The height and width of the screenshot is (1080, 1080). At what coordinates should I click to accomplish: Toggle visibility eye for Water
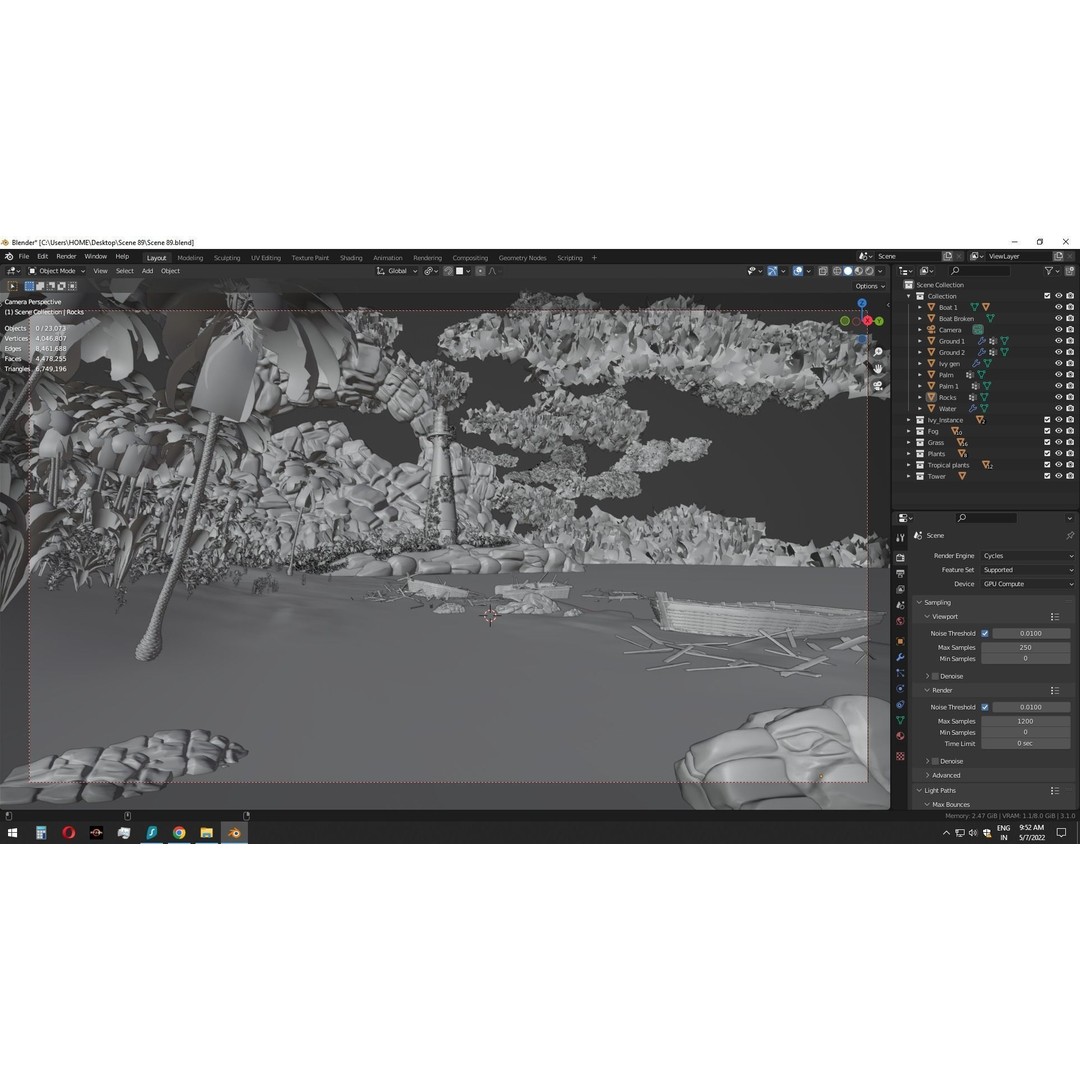pos(1059,408)
